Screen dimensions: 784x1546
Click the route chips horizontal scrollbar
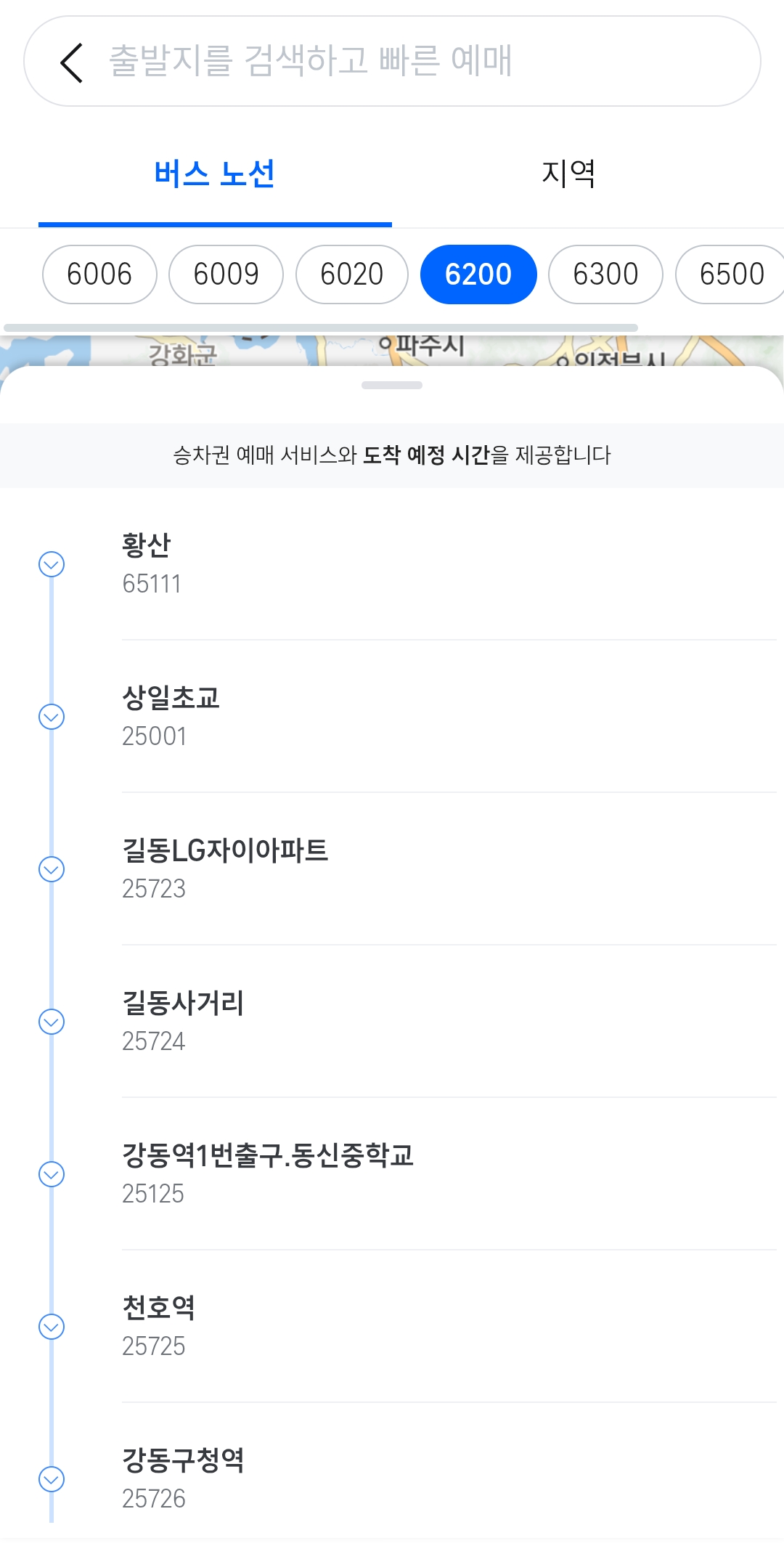click(x=320, y=328)
